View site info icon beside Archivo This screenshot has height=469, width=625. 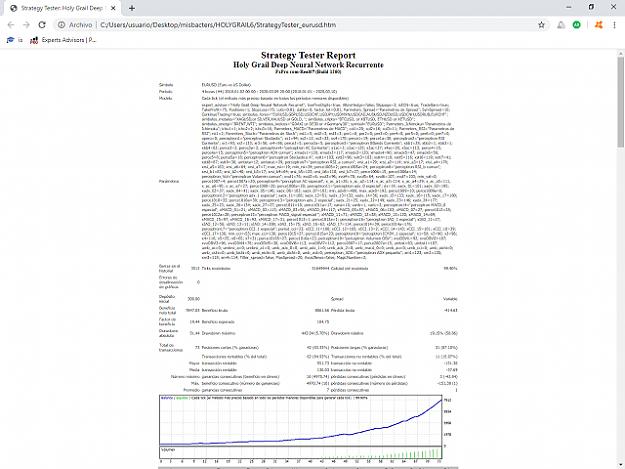click(61, 25)
